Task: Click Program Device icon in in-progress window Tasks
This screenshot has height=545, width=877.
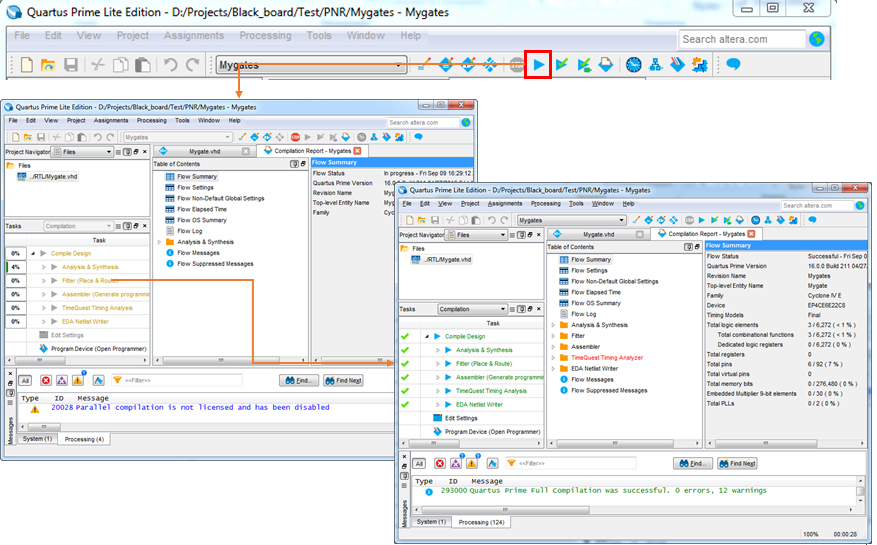Action: click(x=44, y=349)
